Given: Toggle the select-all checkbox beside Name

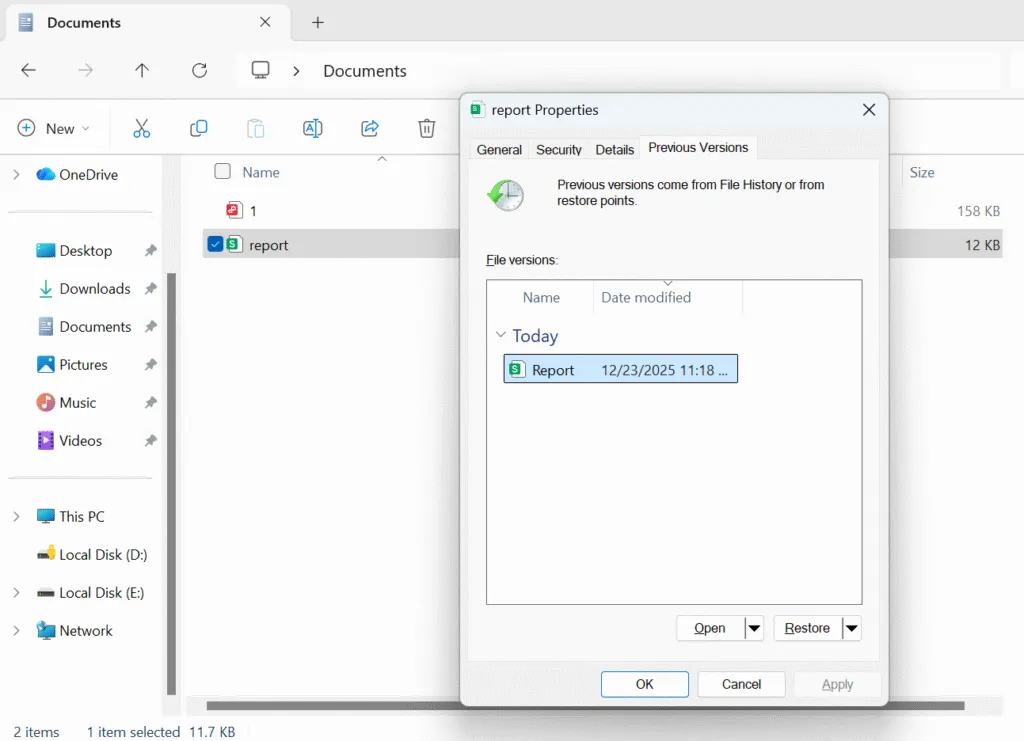Looking at the screenshot, I should click(223, 172).
